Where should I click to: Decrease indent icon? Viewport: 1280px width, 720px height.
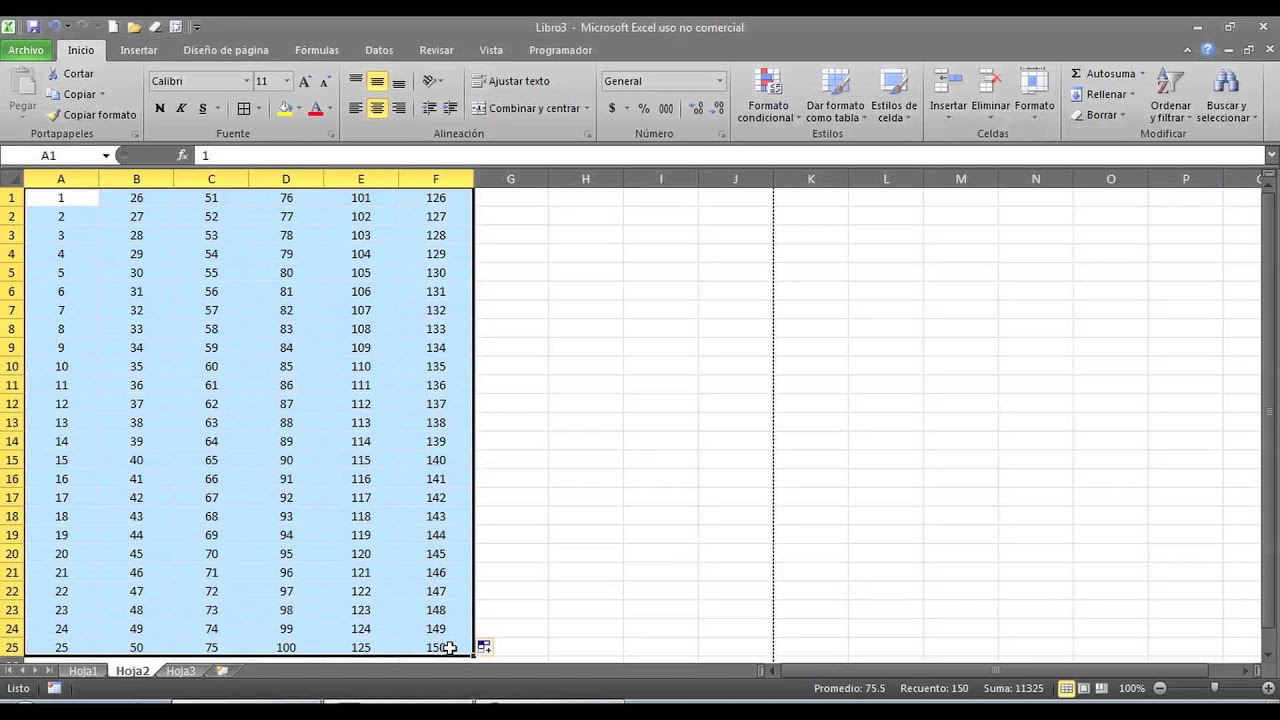pos(429,108)
